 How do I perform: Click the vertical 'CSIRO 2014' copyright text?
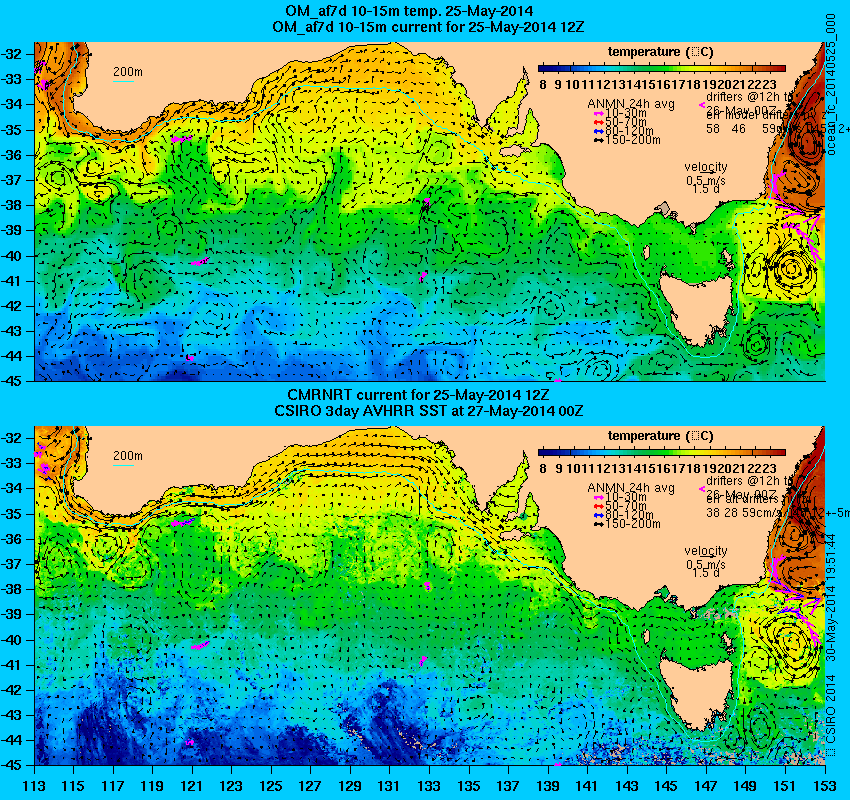tap(831, 709)
